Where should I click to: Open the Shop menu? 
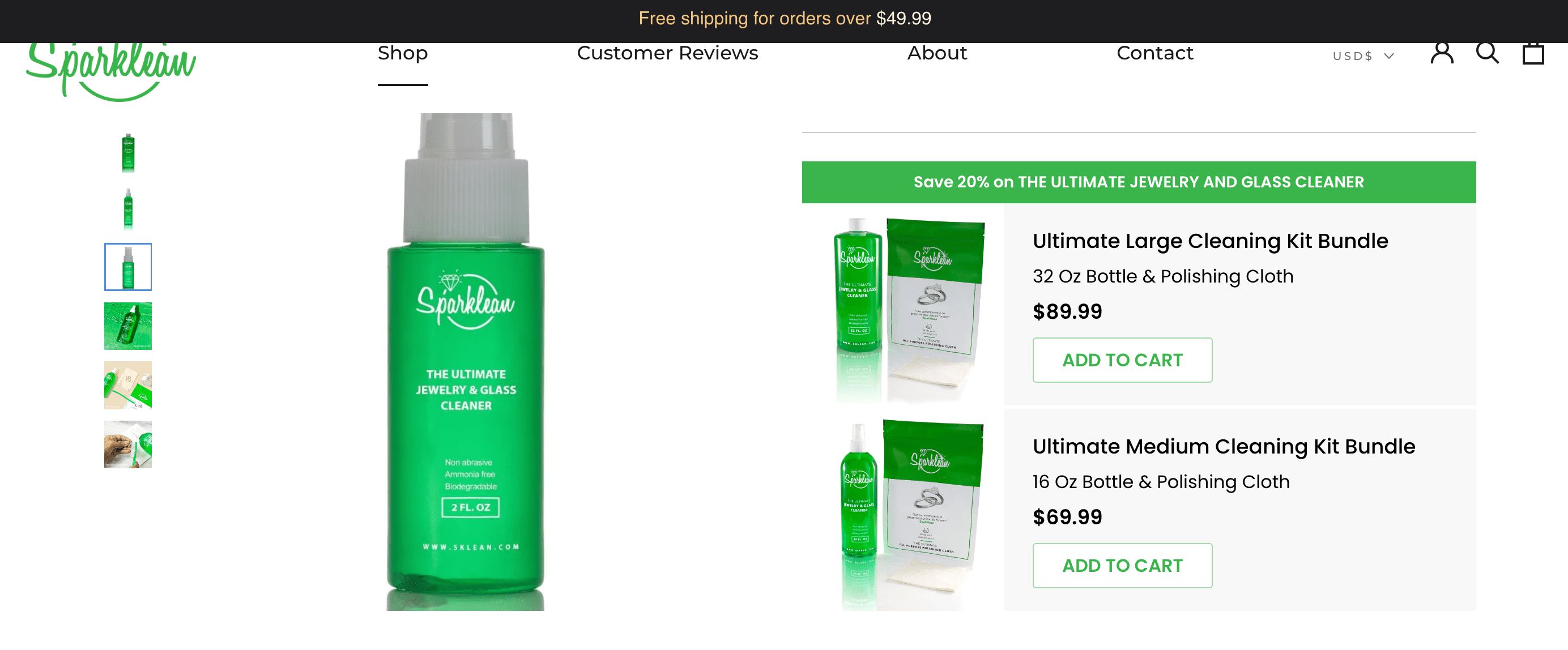[402, 54]
